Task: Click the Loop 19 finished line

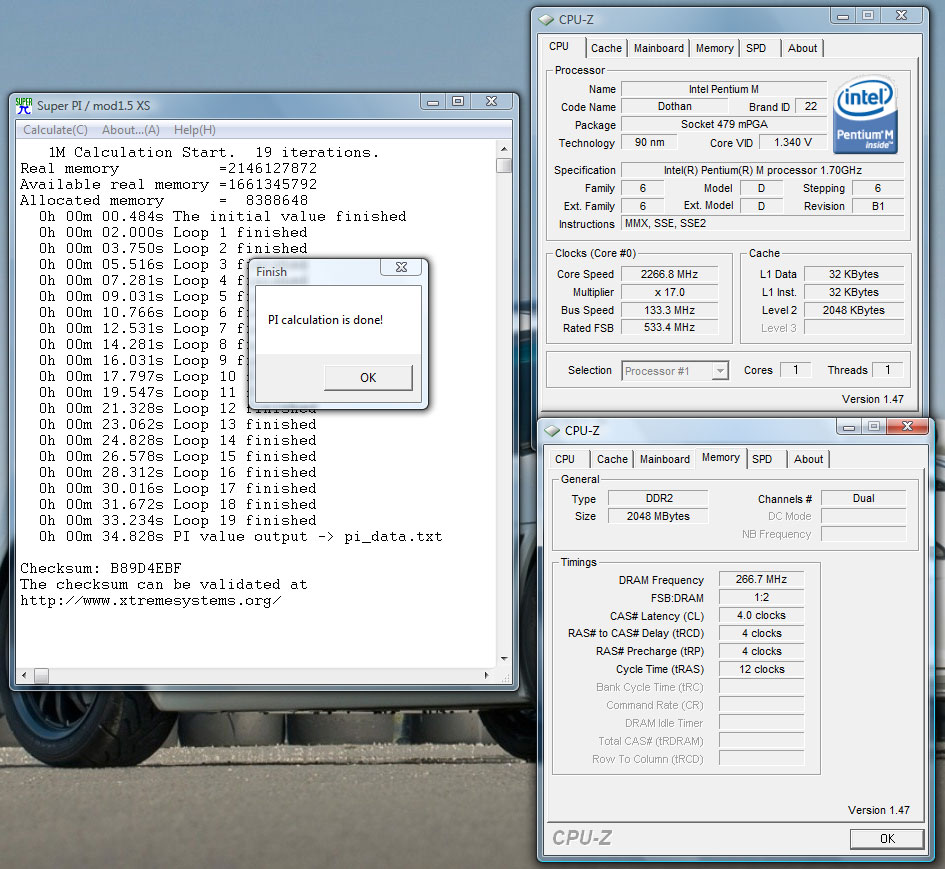Action: (x=178, y=521)
